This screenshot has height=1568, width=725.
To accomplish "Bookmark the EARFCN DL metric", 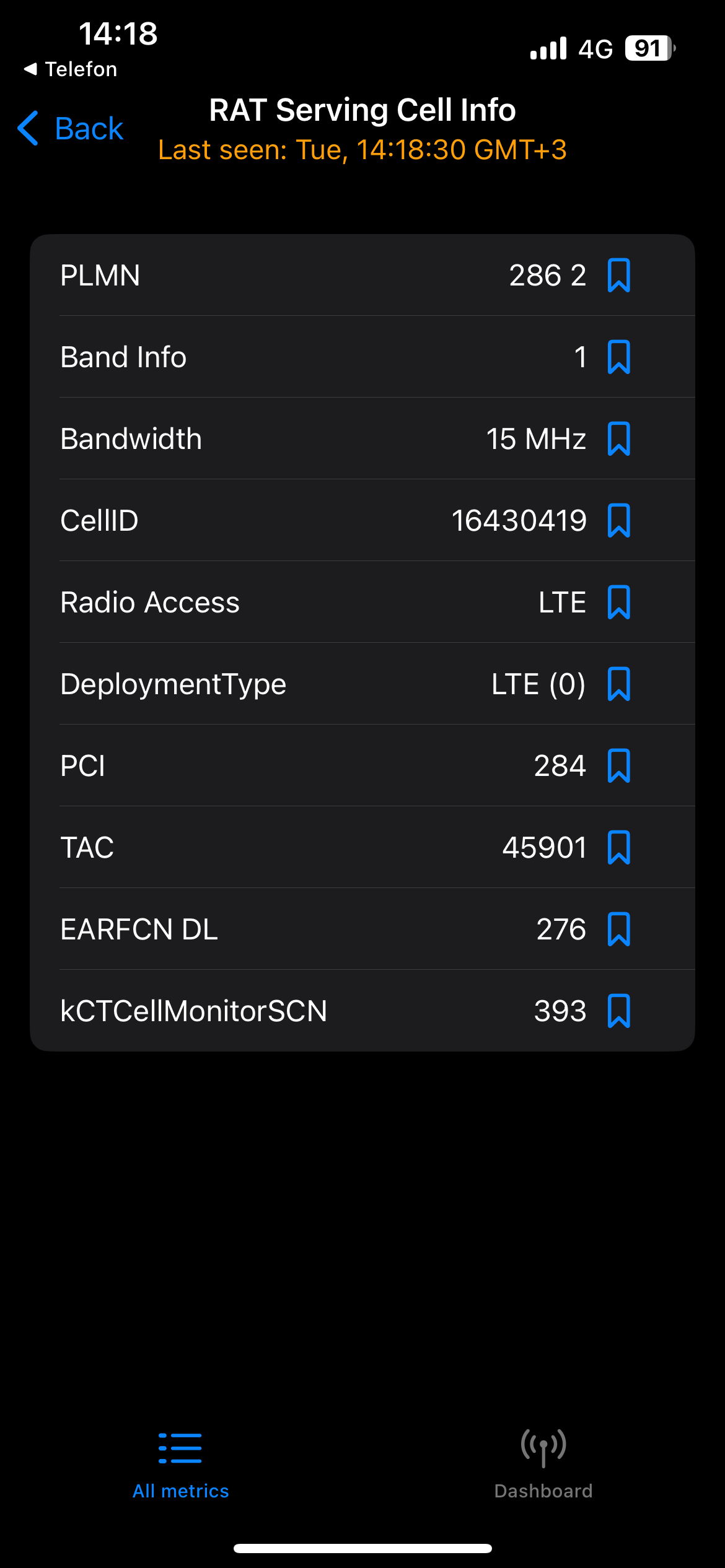I will click(619, 929).
